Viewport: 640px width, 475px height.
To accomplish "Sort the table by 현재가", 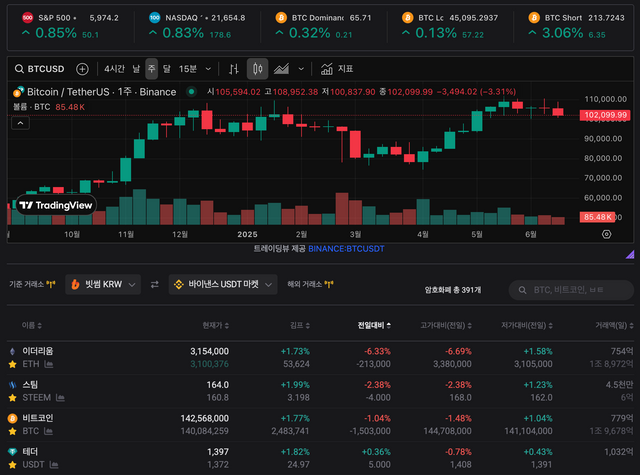I will click(x=216, y=325).
